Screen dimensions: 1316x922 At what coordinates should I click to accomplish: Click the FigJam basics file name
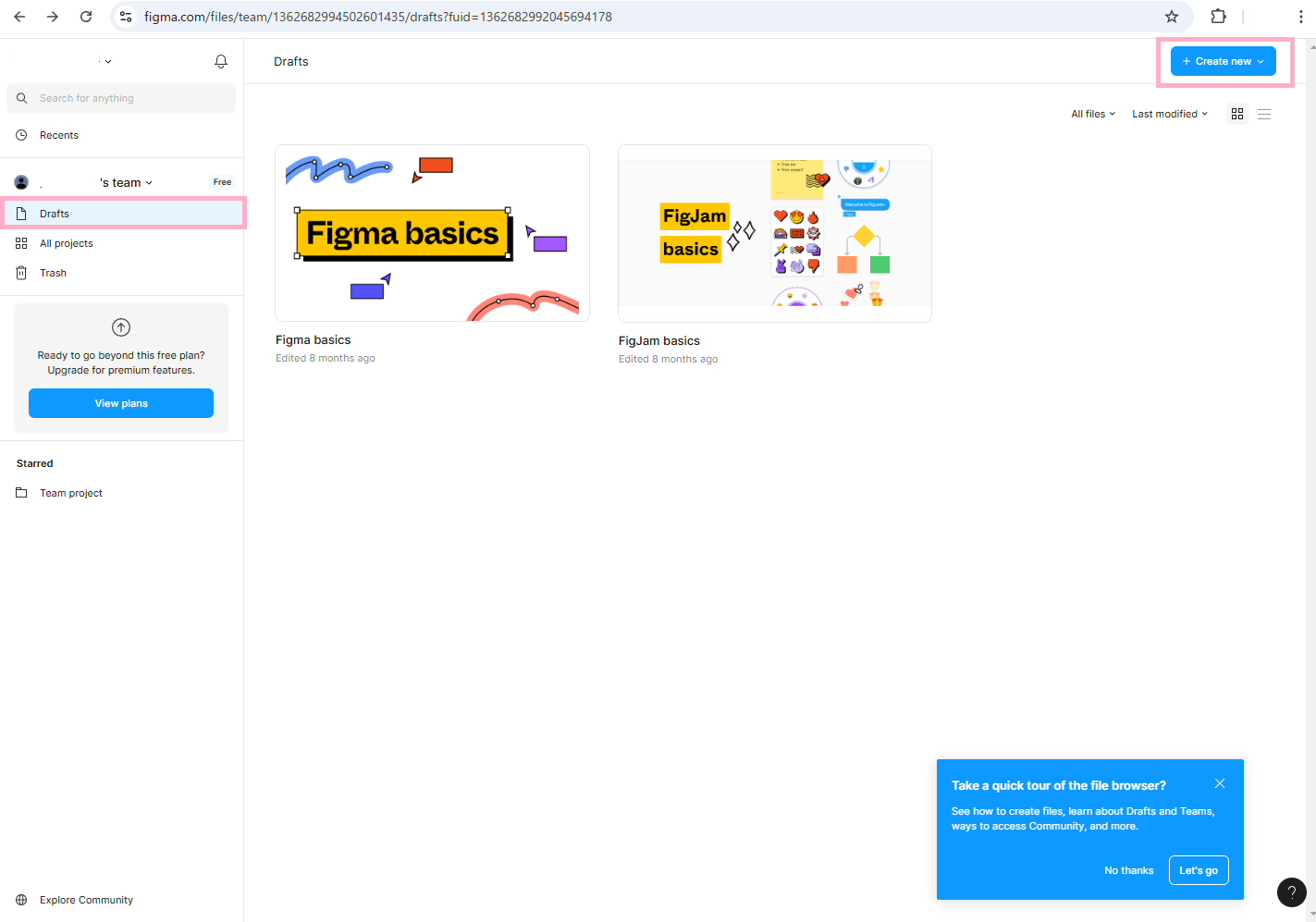(x=659, y=340)
